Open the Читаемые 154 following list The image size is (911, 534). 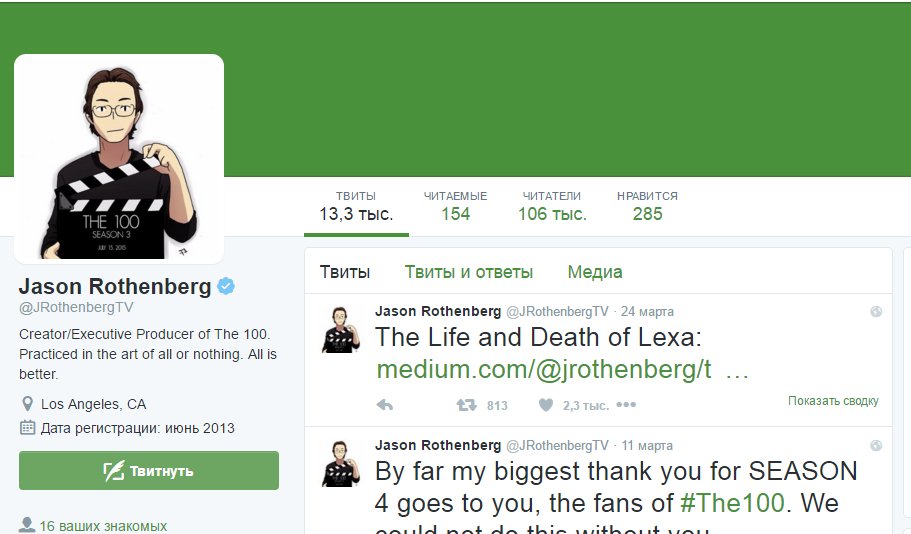coord(455,206)
